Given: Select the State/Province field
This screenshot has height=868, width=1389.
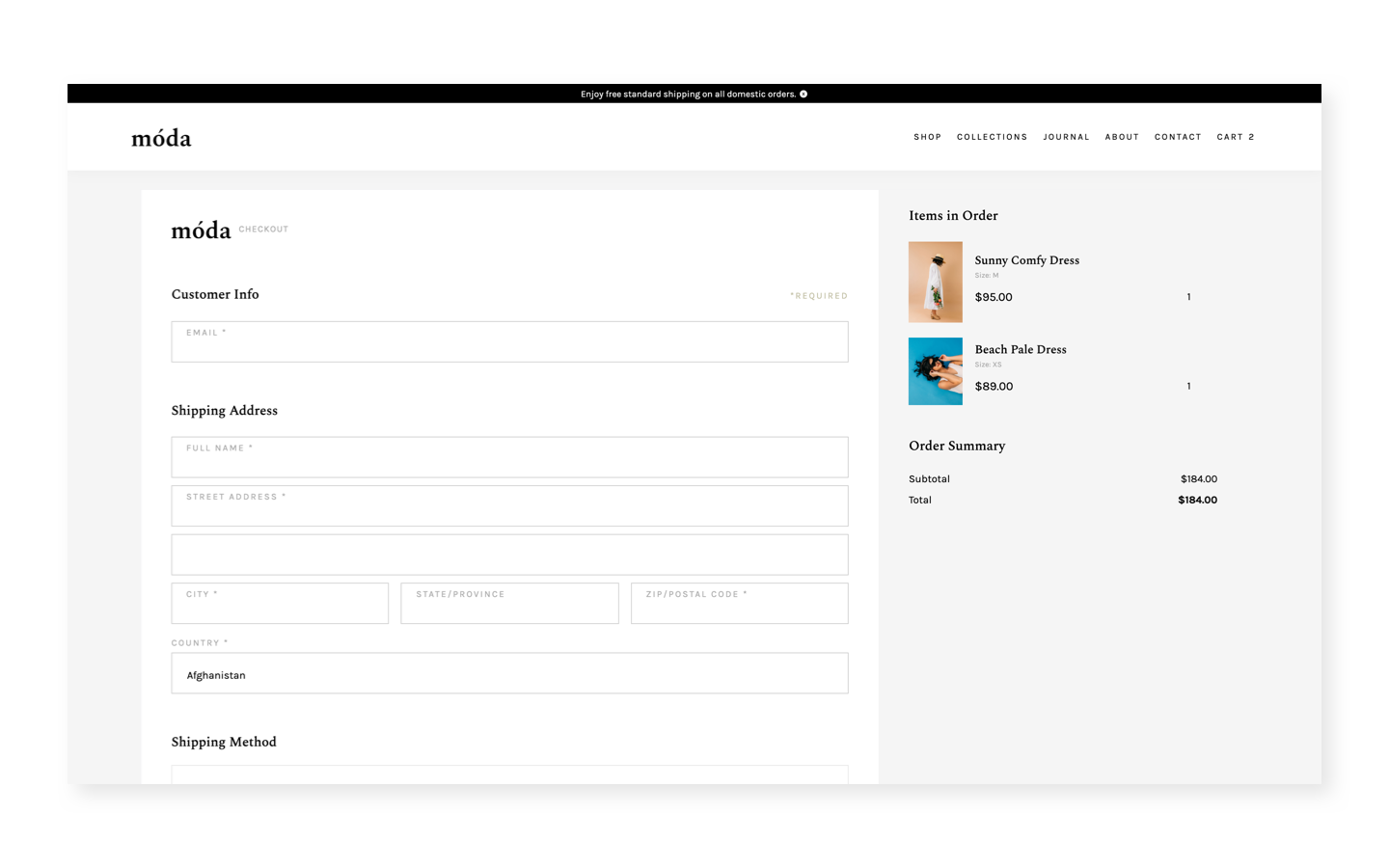Looking at the screenshot, I should point(509,603).
